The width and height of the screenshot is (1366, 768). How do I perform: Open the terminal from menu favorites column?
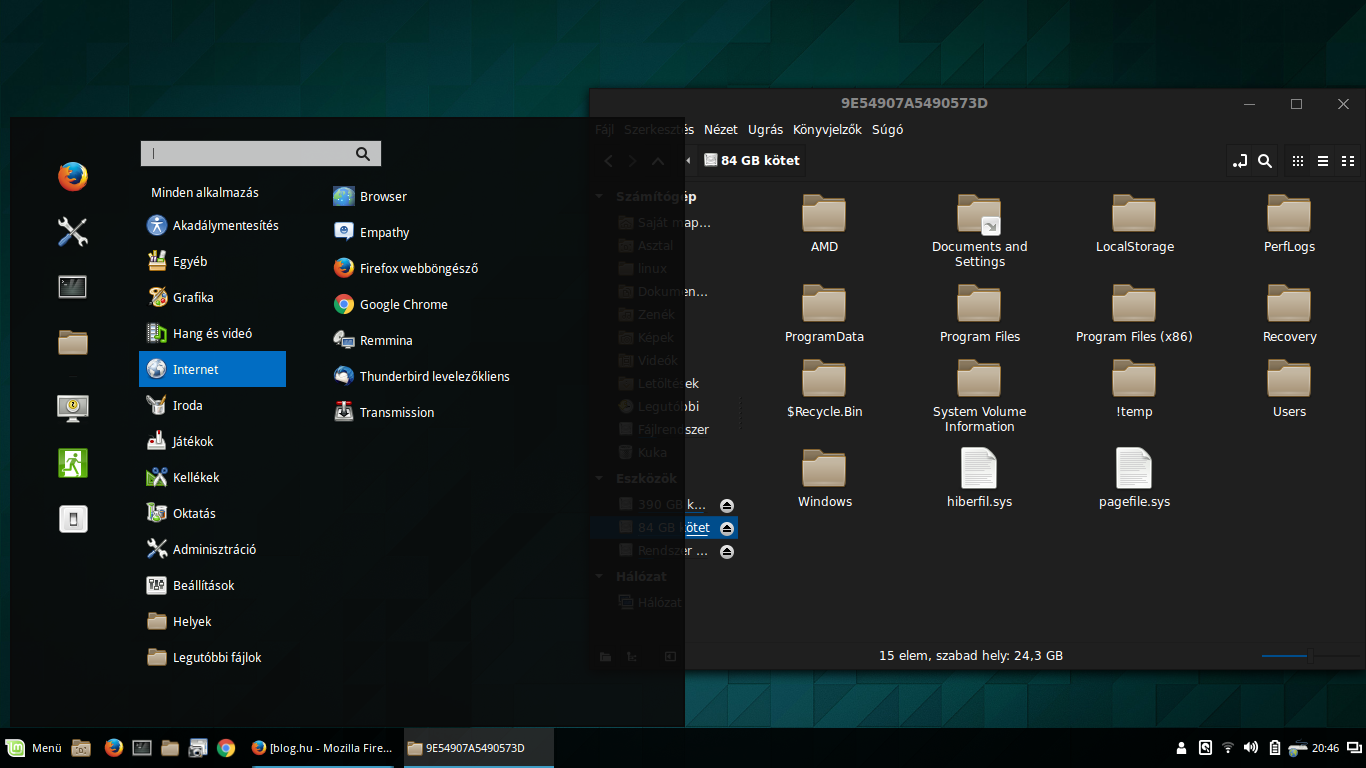click(x=72, y=287)
